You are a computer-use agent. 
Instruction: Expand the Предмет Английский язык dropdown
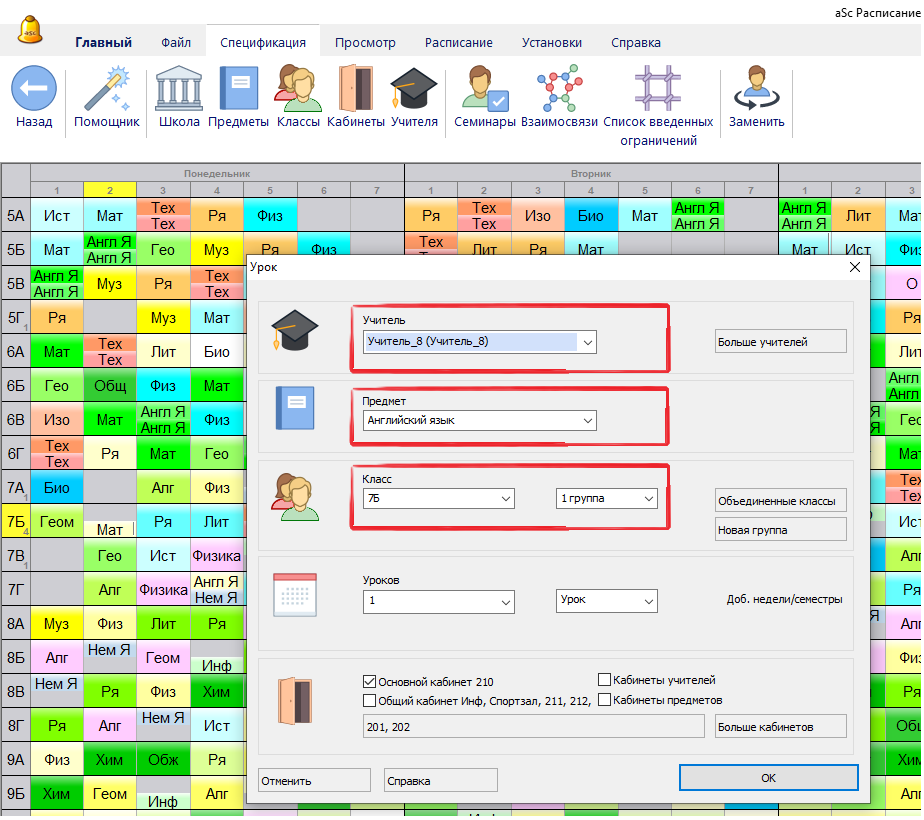pyautogui.click(x=587, y=421)
